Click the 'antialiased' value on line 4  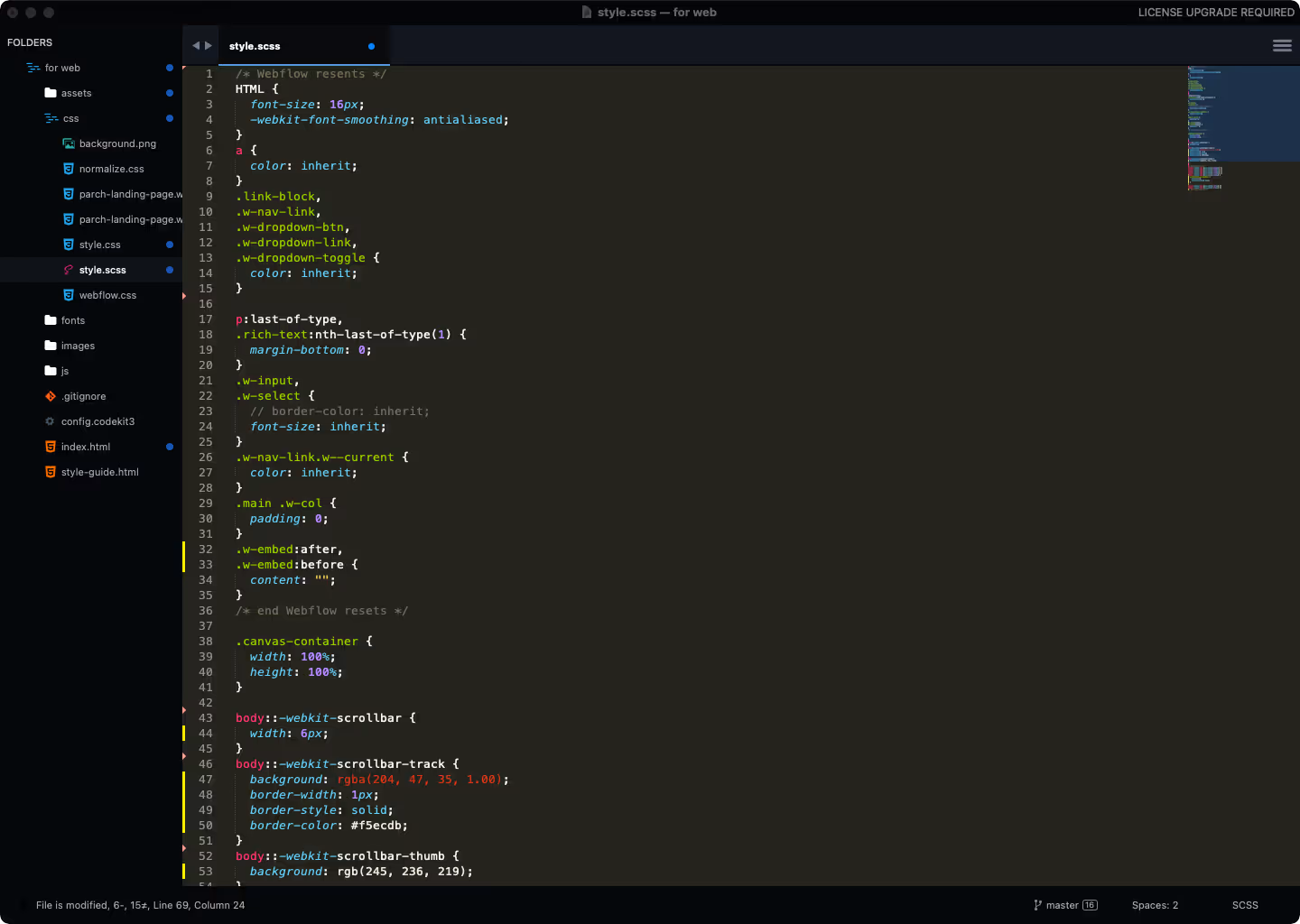[463, 120]
